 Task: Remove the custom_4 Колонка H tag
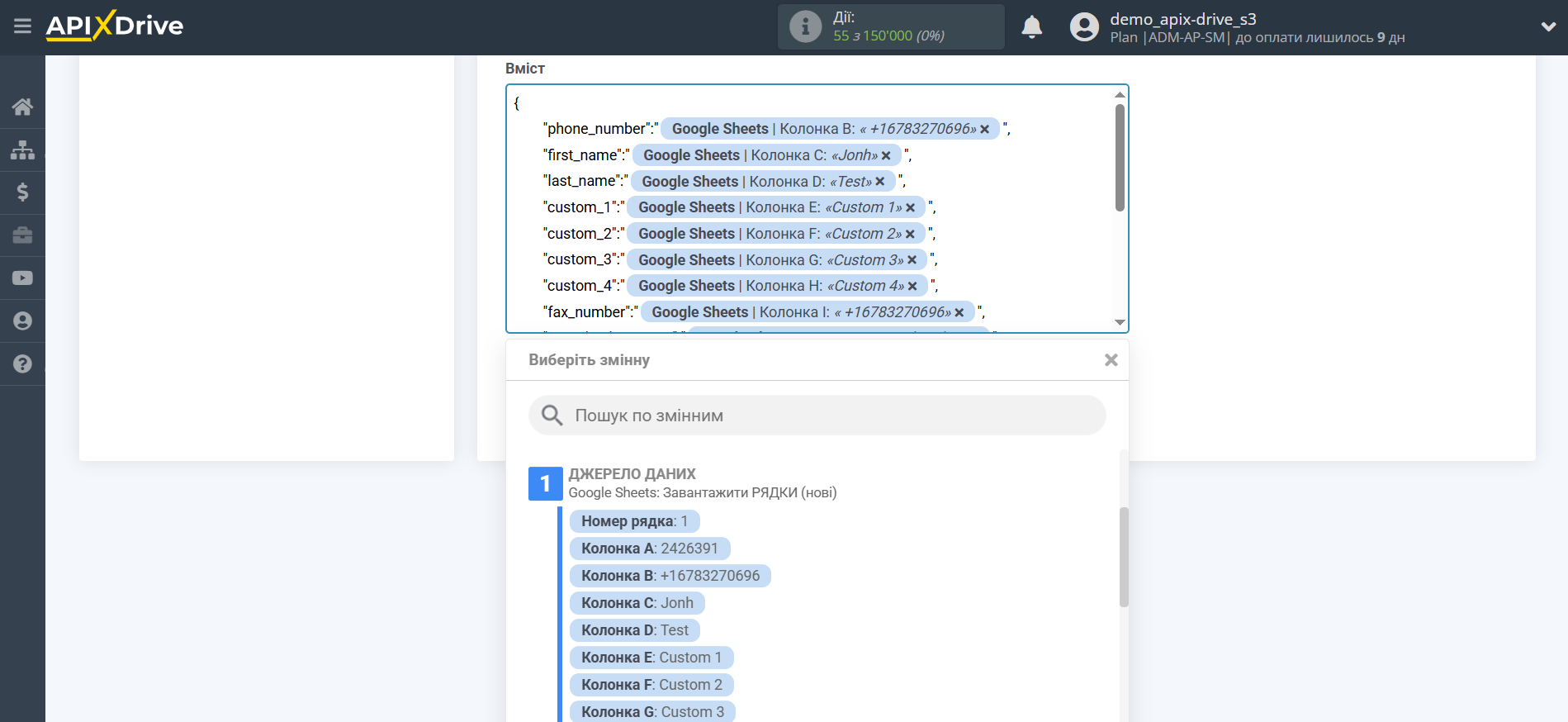point(912,286)
